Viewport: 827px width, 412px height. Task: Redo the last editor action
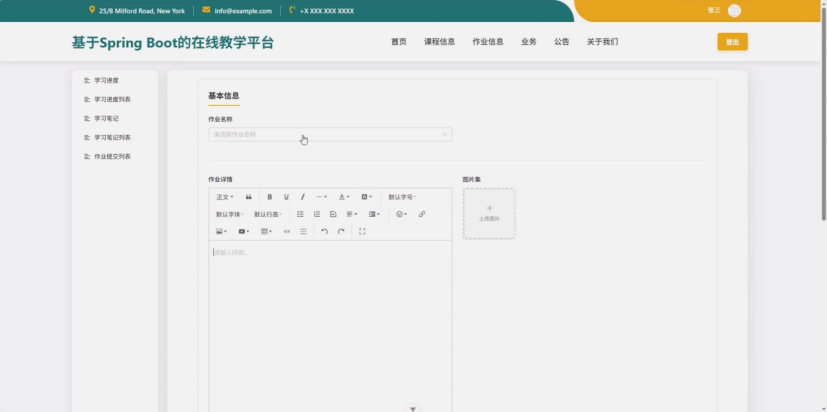point(341,232)
